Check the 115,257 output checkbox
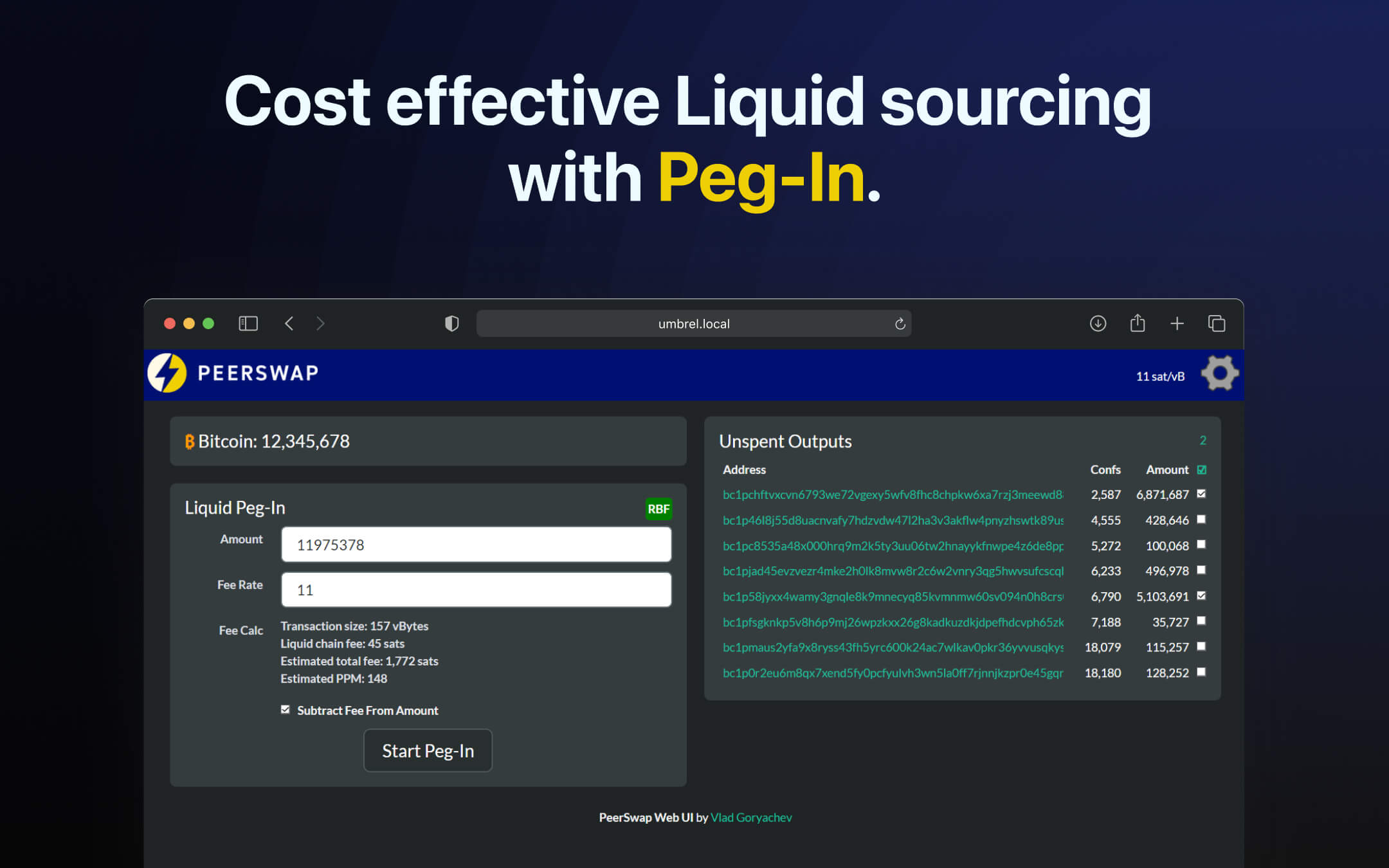Image resolution: width=1389 pixels, height=868 pixels. tap(1201, 646)
